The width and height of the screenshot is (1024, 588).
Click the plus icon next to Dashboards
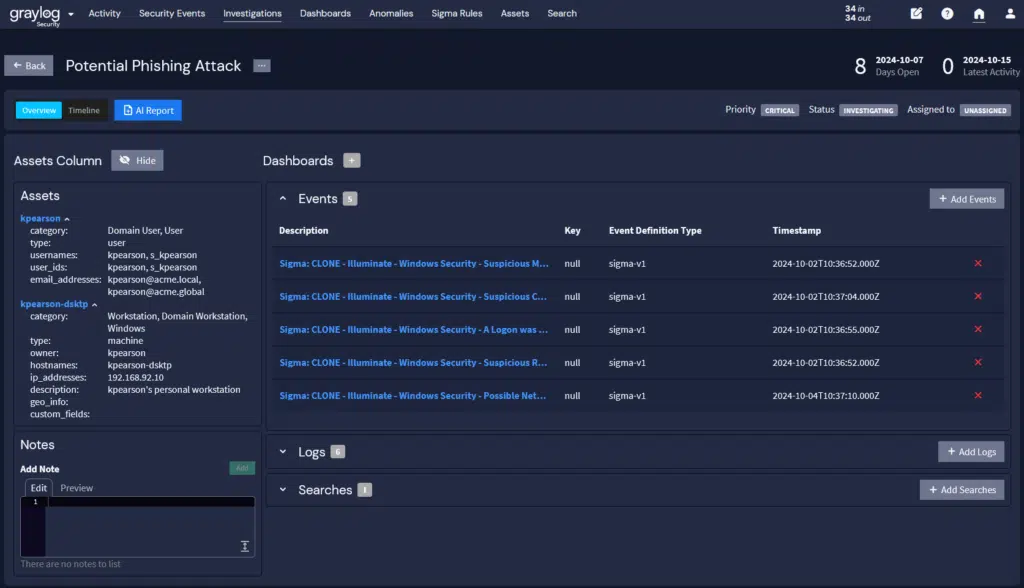351,161
